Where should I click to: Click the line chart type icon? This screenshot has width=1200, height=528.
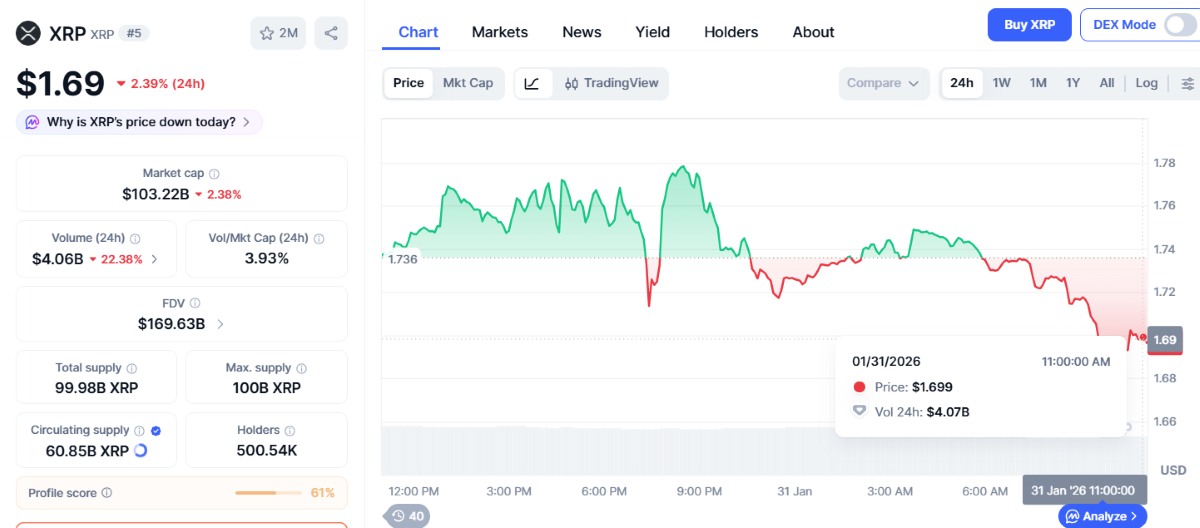(x=532, y=83)
